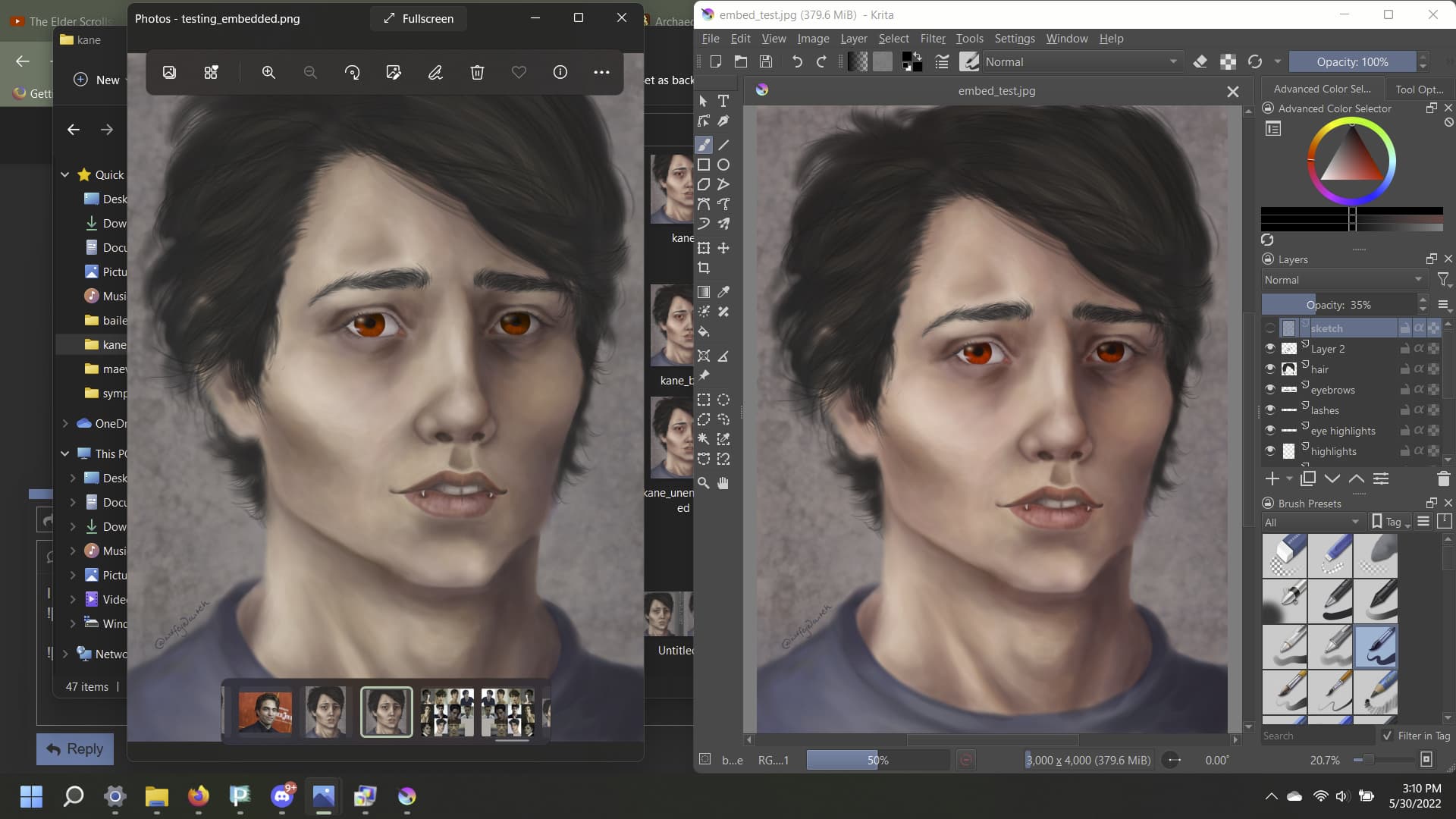
Task: Click the delete trash icon in Photos
Action: pos(477,72)
